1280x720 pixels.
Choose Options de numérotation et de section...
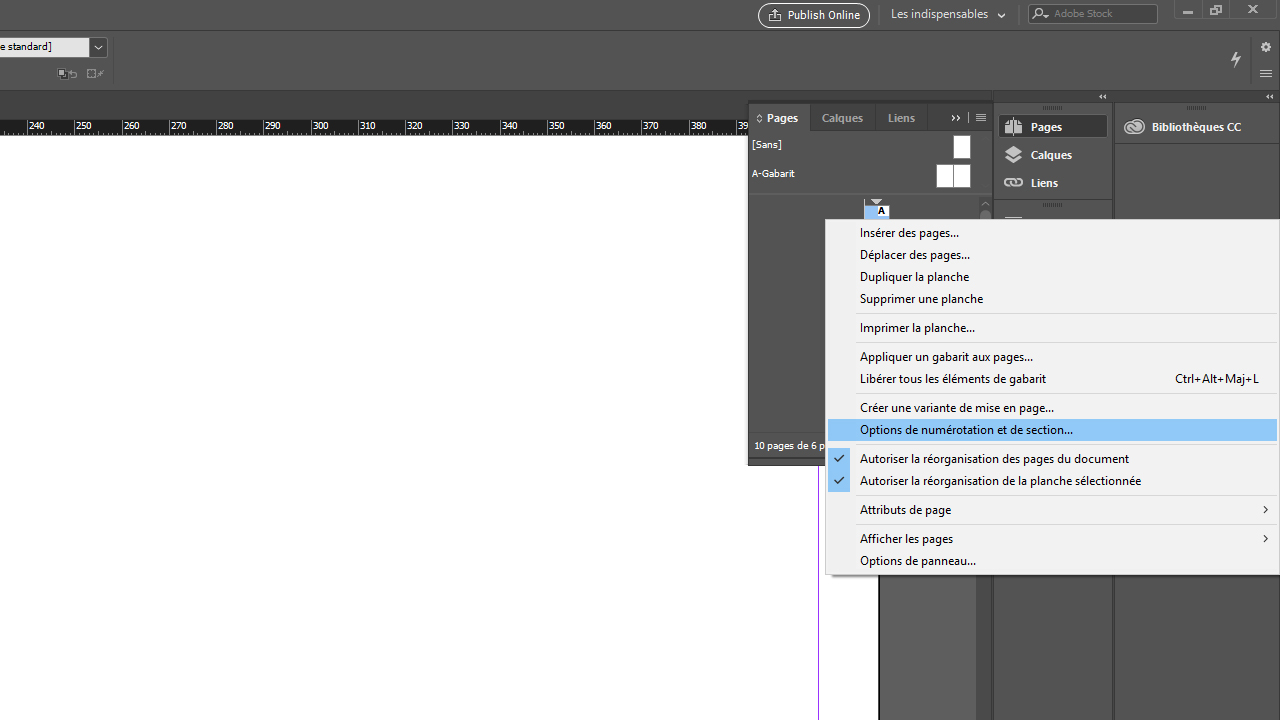1053,430
